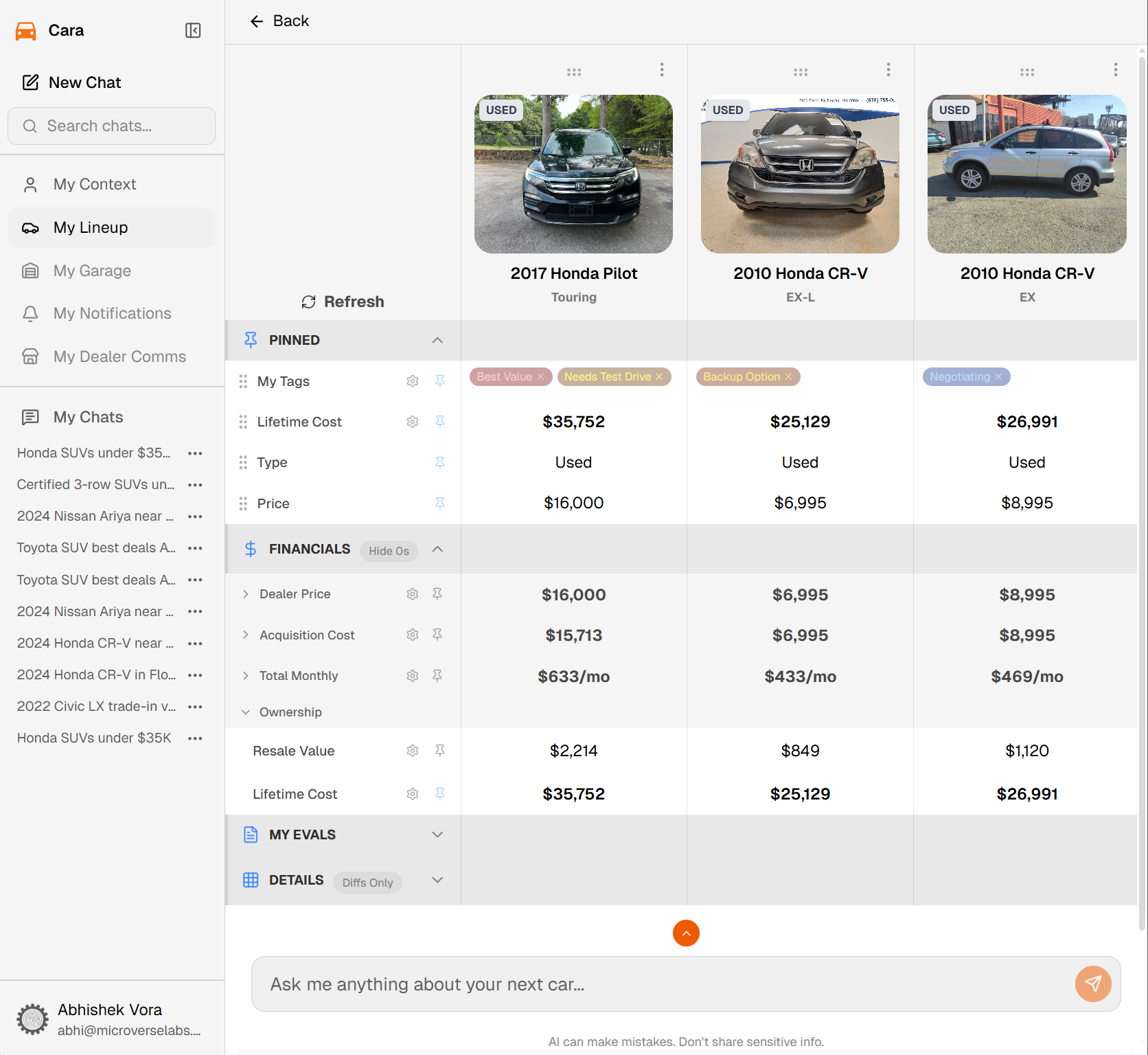This screenshot has width=1148, height=1055.
Task: Click Price row grip handle
Action: (243, 503)
